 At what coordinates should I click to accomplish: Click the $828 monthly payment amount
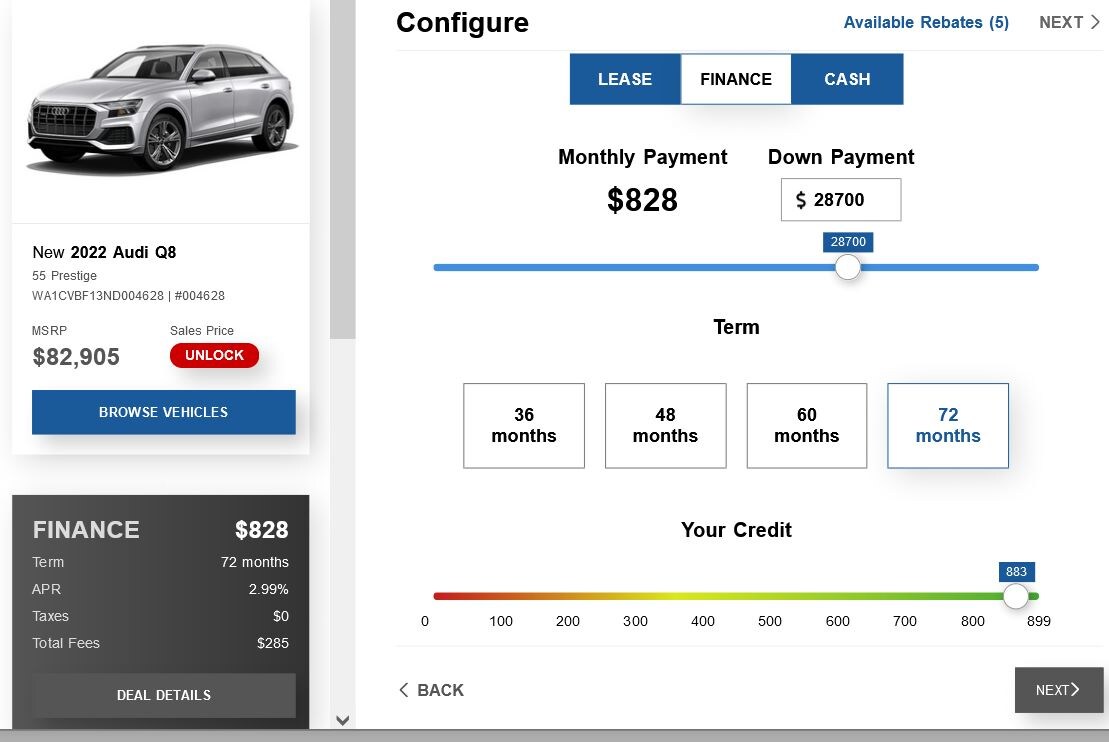[x=642, y=199]
